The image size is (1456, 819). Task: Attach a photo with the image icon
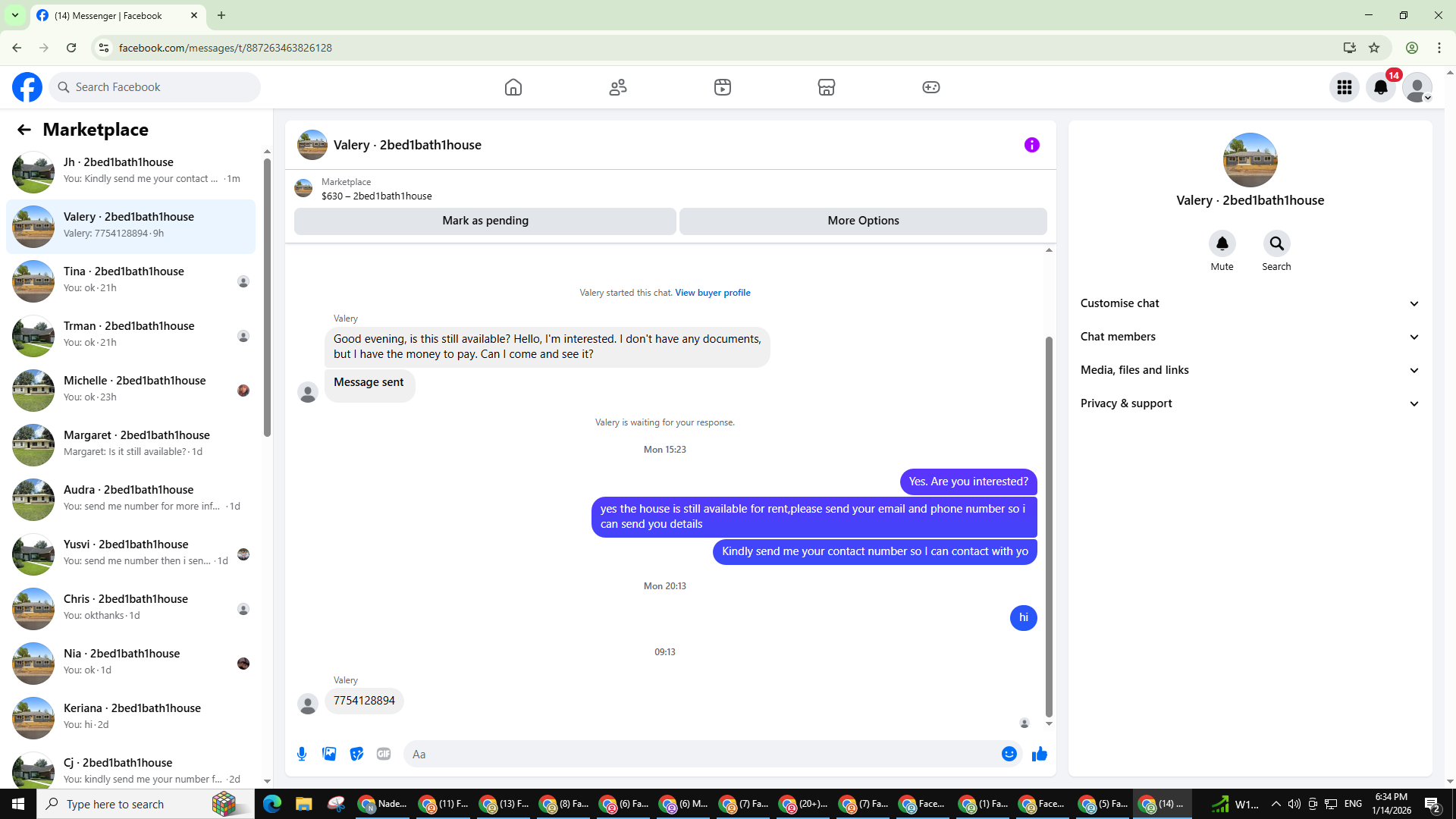[329, 754]
